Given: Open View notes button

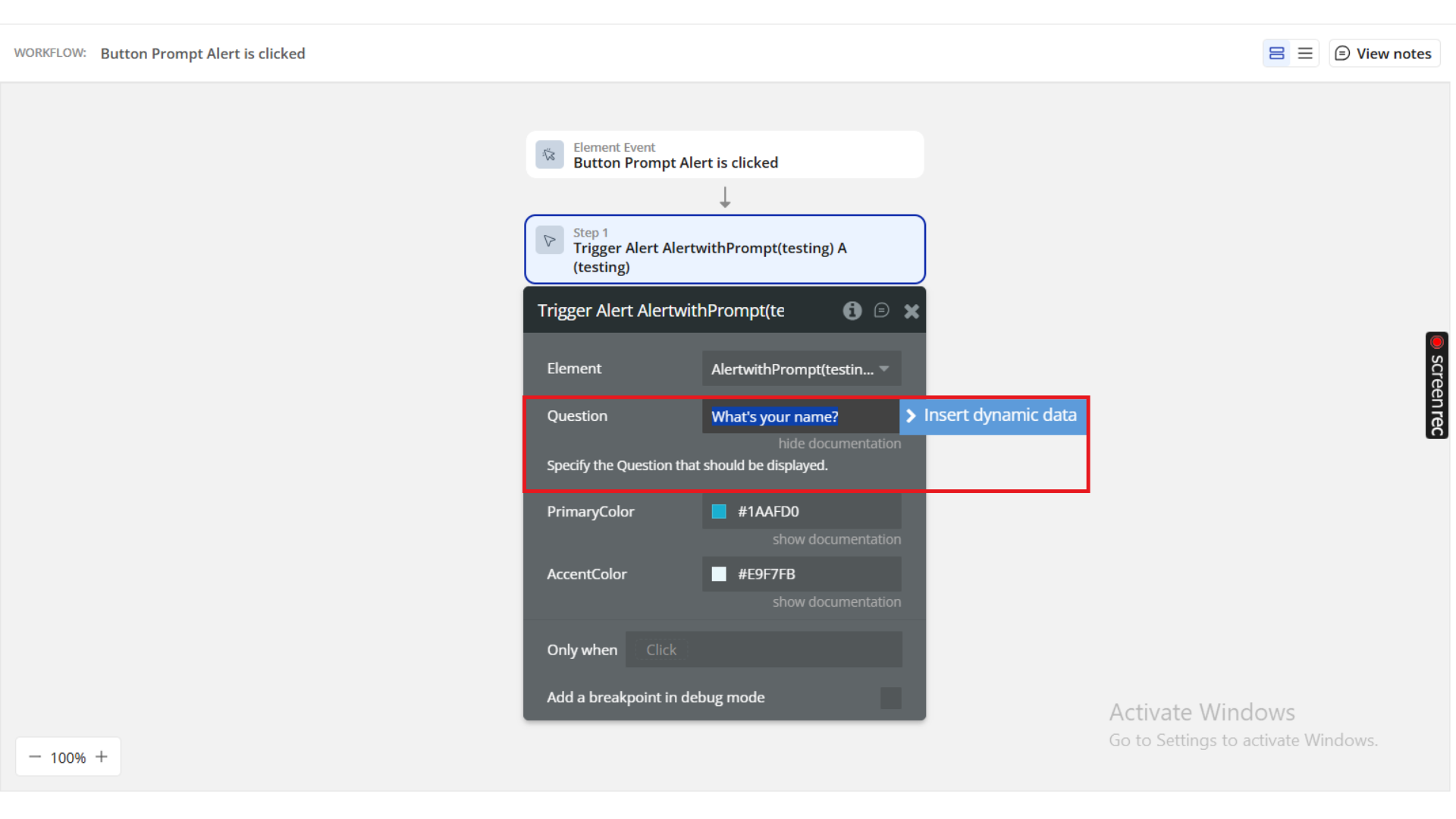Looking at the screenshot, I should coord(1384,53).
